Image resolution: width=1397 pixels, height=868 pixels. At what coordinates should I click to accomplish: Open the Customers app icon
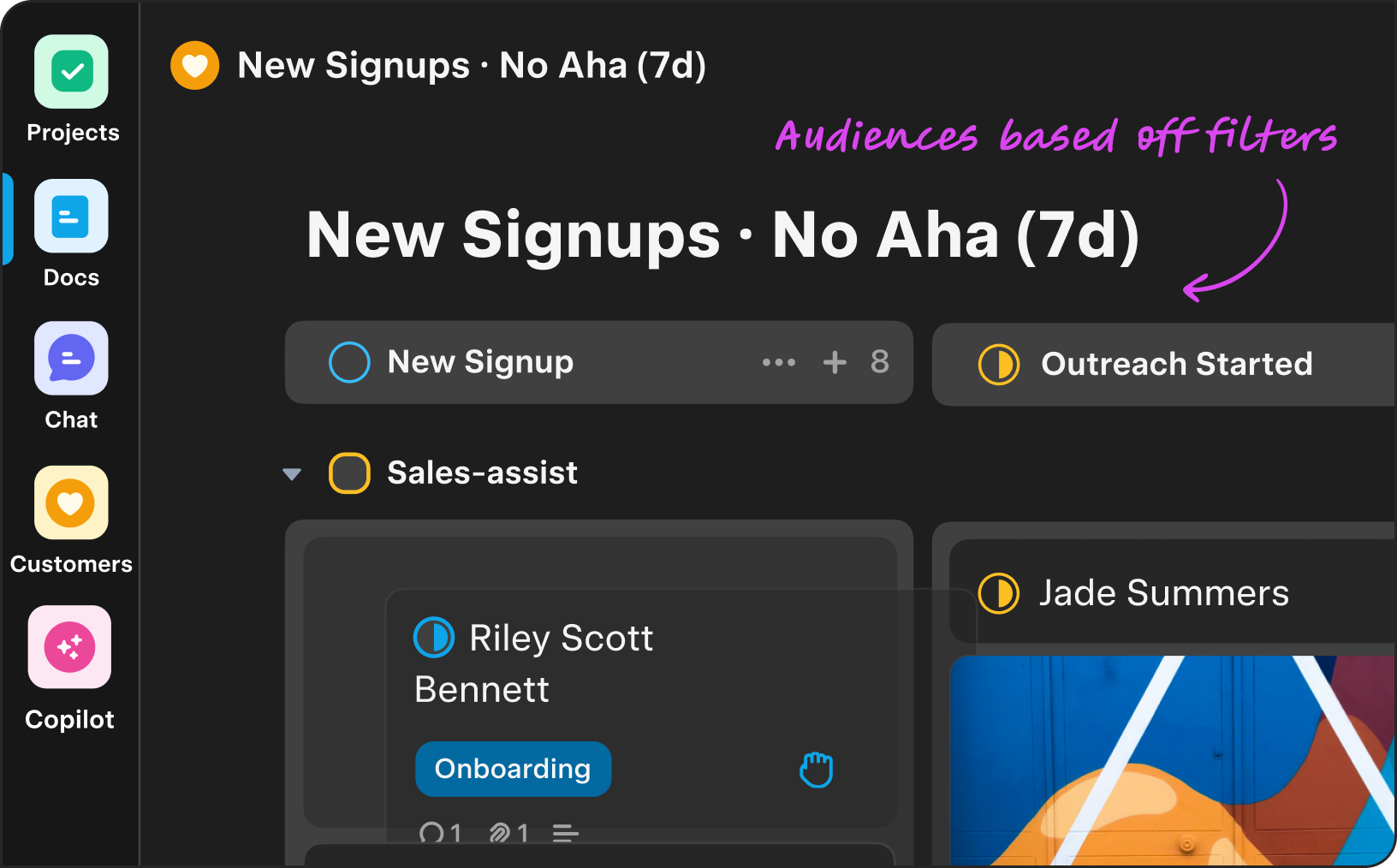pyautogui.click(x=71, y=502)
